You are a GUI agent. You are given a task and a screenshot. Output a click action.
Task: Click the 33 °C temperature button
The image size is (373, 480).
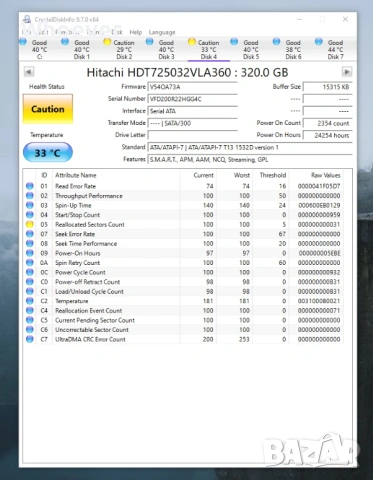pos(48,153)
